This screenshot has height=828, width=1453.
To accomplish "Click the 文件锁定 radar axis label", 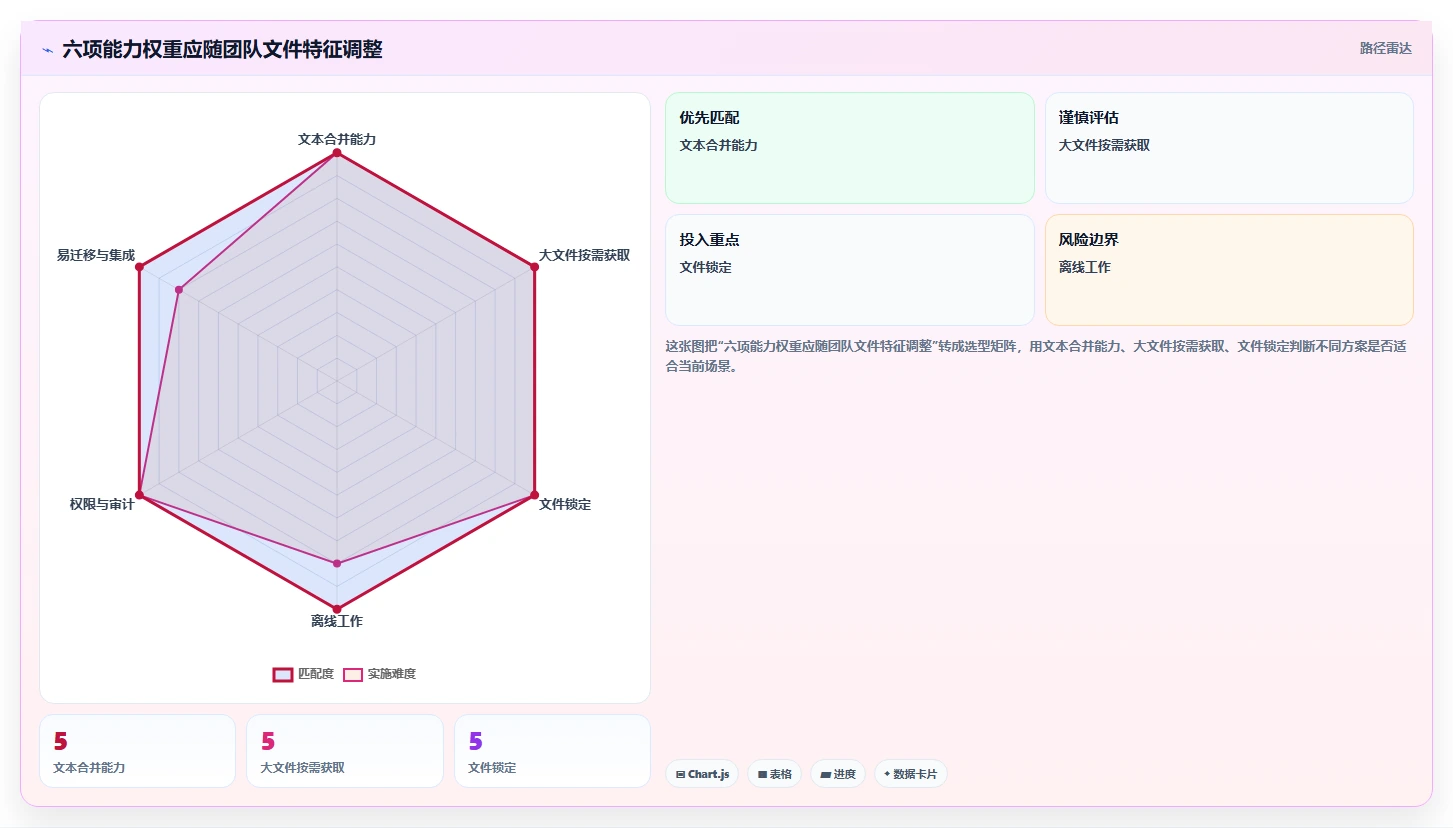I will (565, 504).
